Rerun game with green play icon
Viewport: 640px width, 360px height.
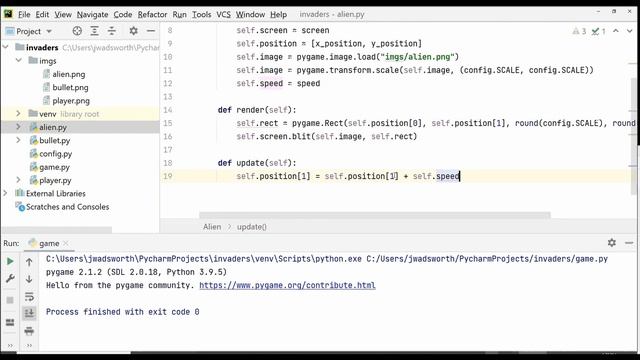point(10,261)
